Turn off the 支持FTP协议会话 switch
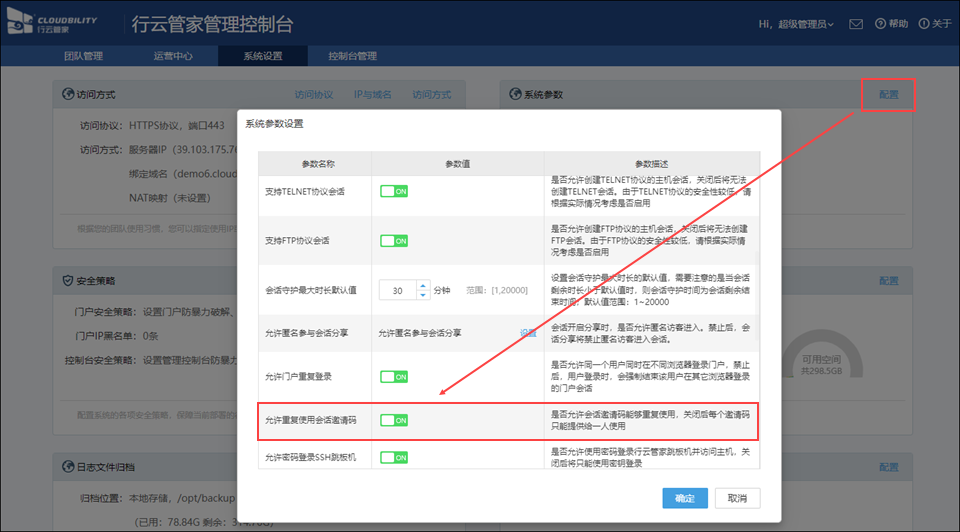The width and height of the screenshot is (960, 532). point(394,241)
